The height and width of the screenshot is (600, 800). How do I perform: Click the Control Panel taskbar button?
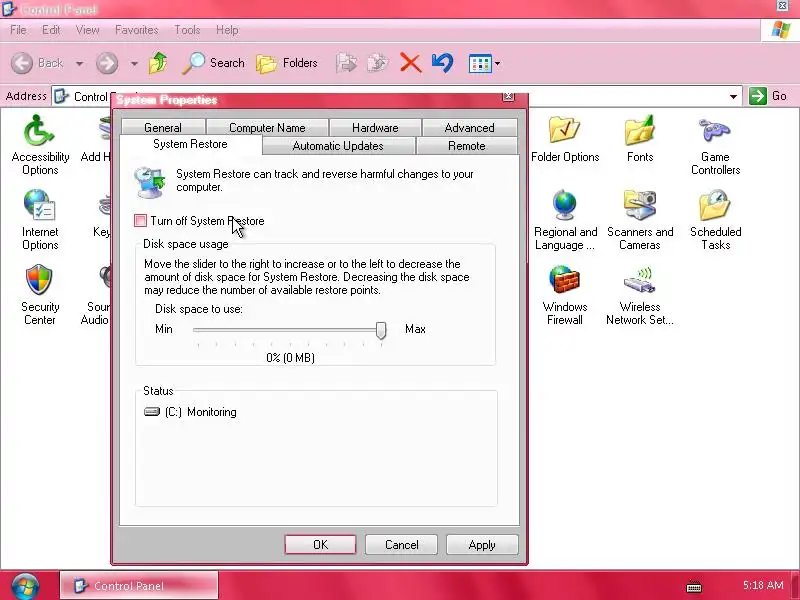[x=139, y=586]
